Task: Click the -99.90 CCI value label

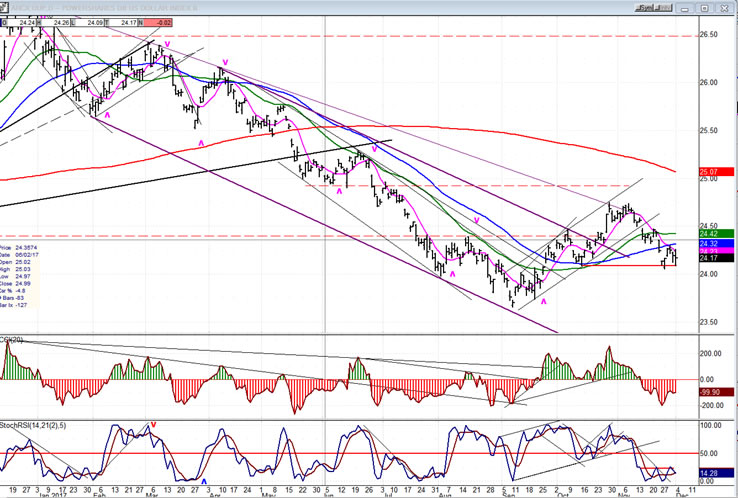Action: pyautogui.click(x=710, y=393)
